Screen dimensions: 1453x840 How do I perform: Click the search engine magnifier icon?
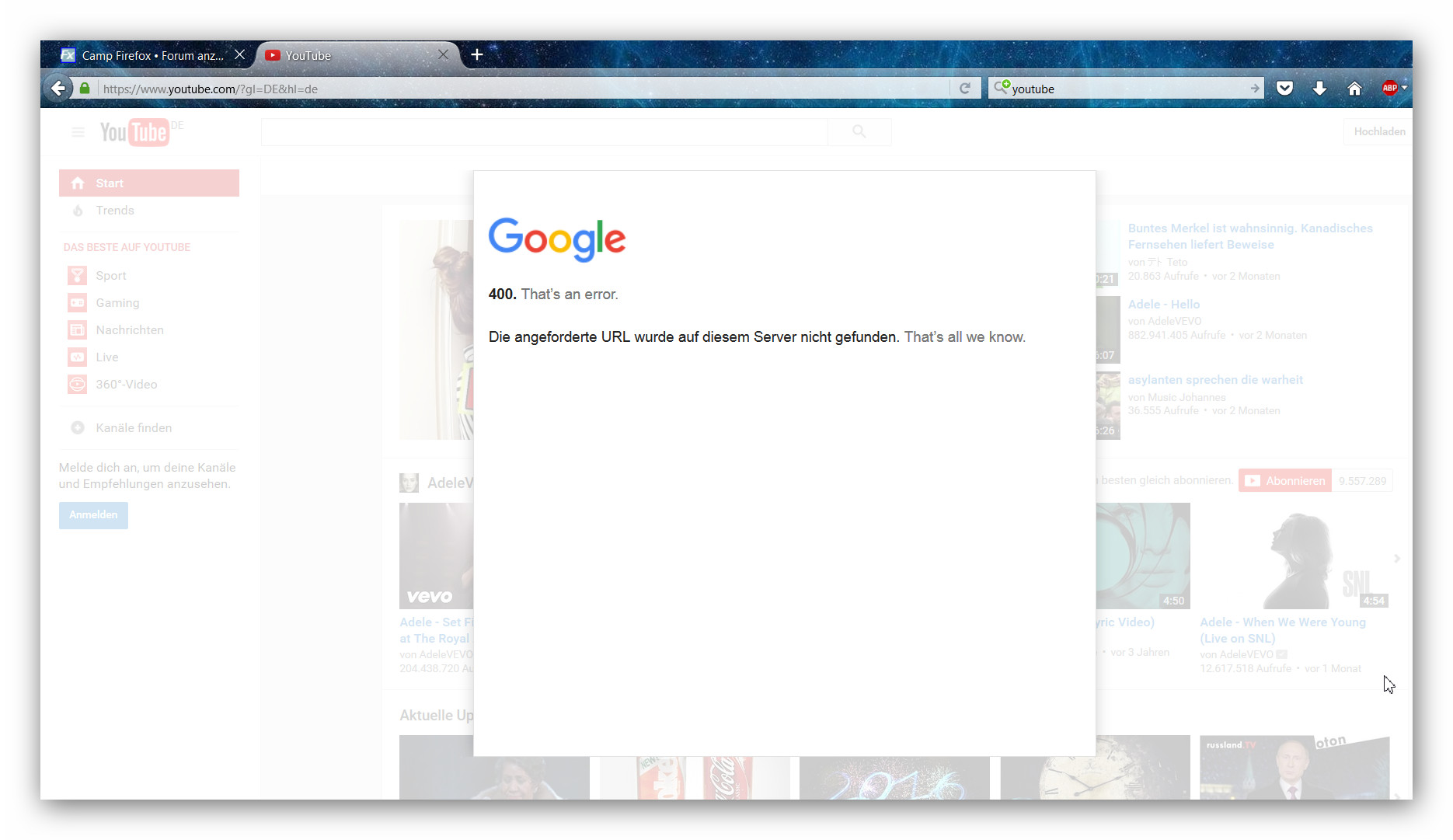tap(1002, 87)
